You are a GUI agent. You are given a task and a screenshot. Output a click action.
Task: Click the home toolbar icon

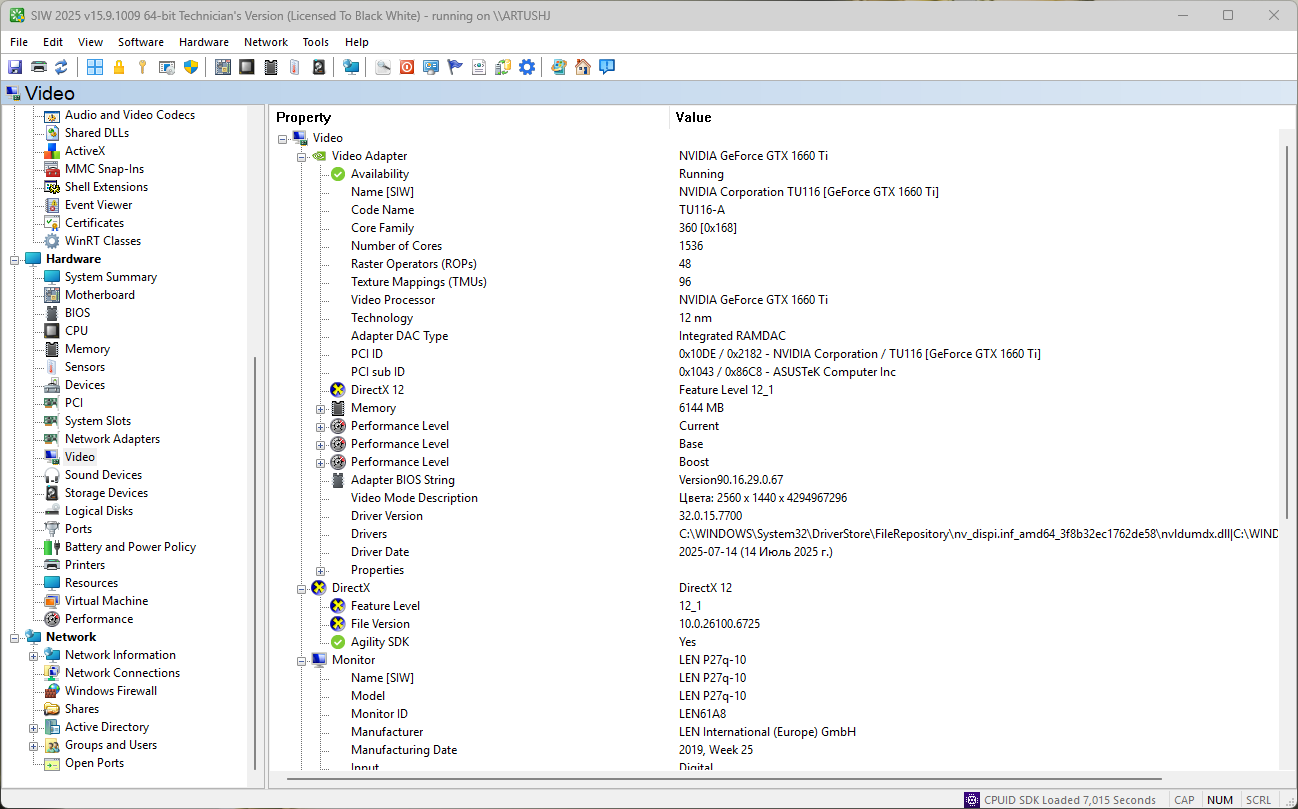pyautogui.click(x=583, y=67)
